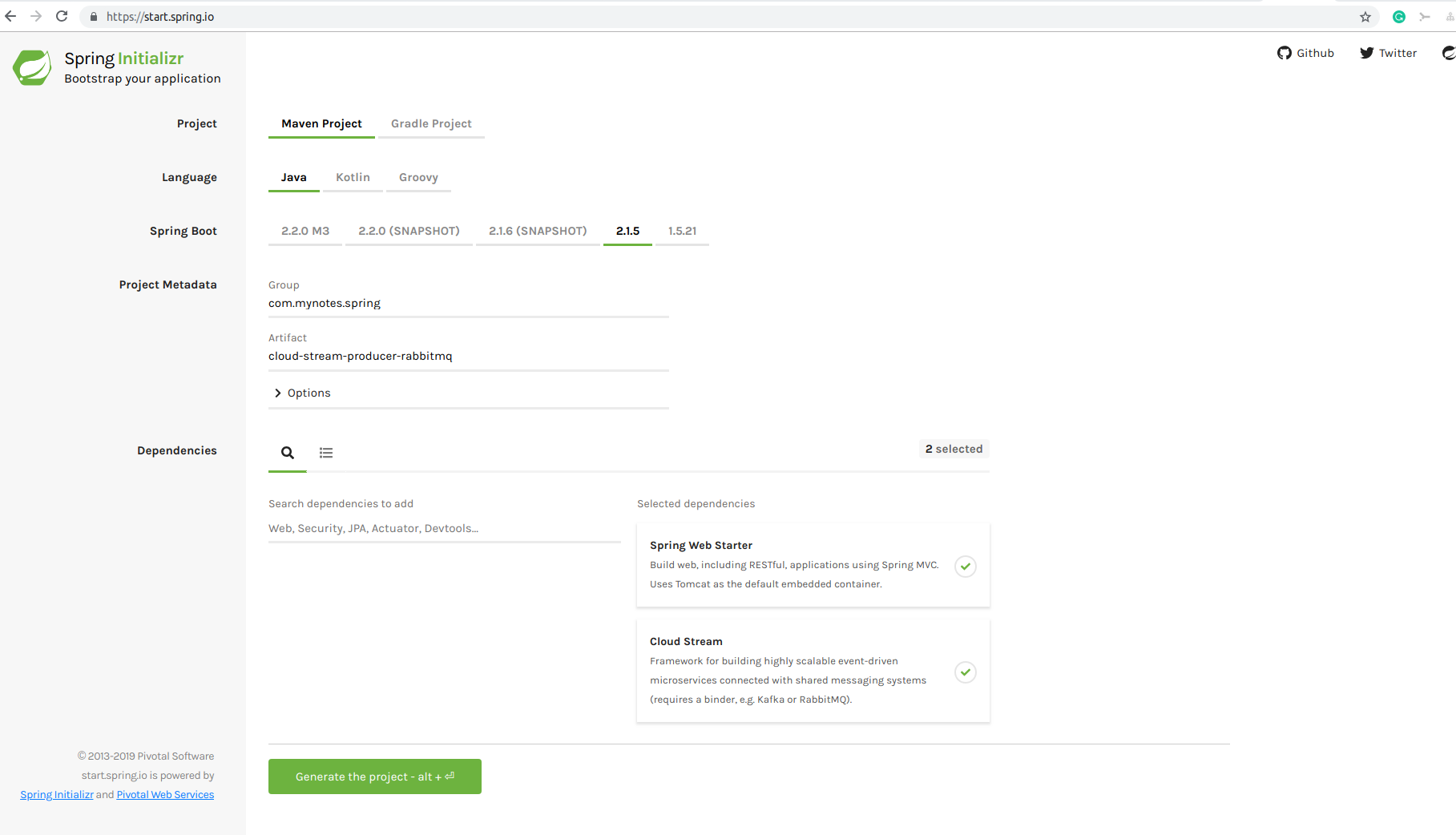Click the Spring leaf logo
The width and height of the screenshot is (1456, 835).
[32, 67]
